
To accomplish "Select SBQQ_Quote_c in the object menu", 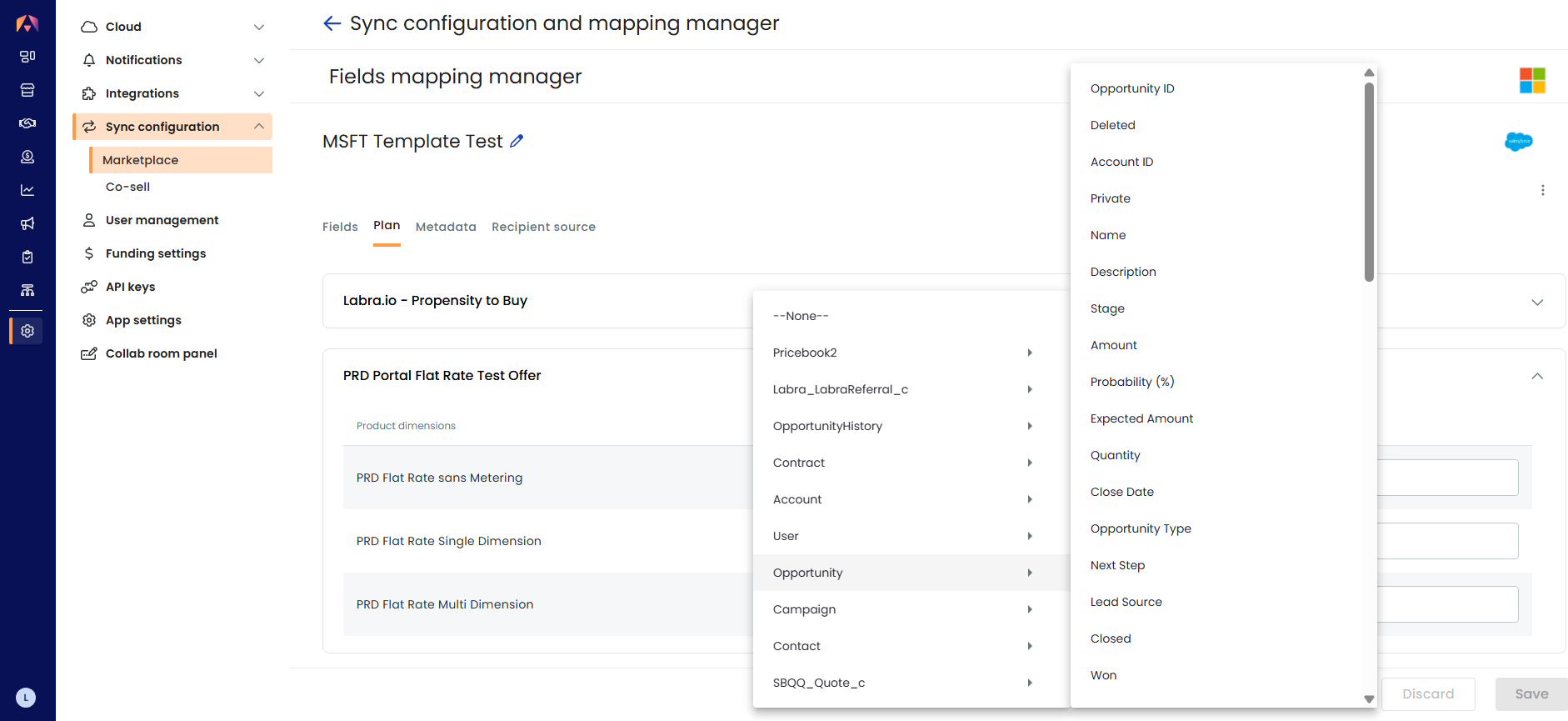I will click(x=911, y=683).
